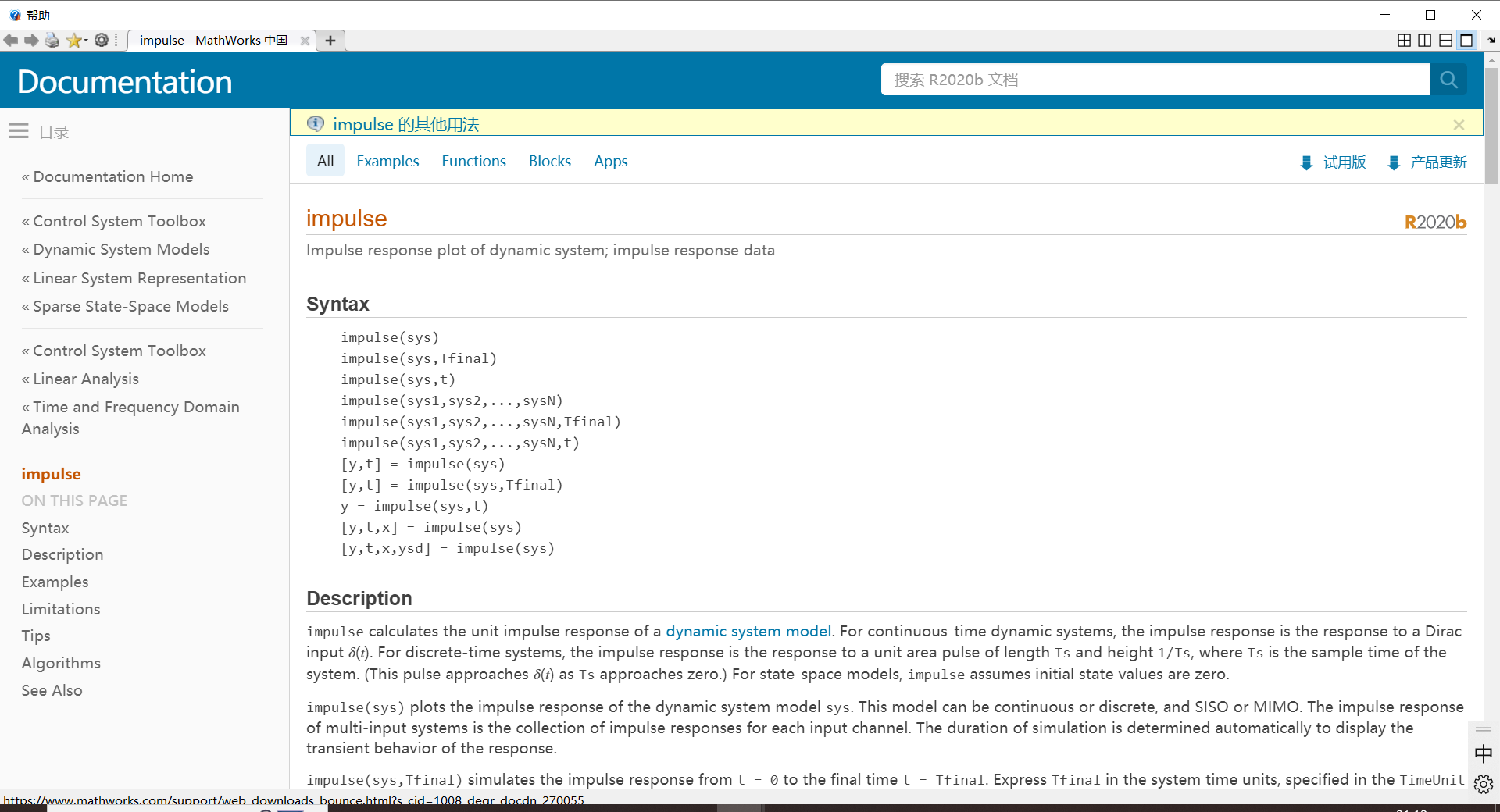Click the impulse - MathWorks 中国 tab
Viewport: 1500px width, 812px height.
[213, 41]
